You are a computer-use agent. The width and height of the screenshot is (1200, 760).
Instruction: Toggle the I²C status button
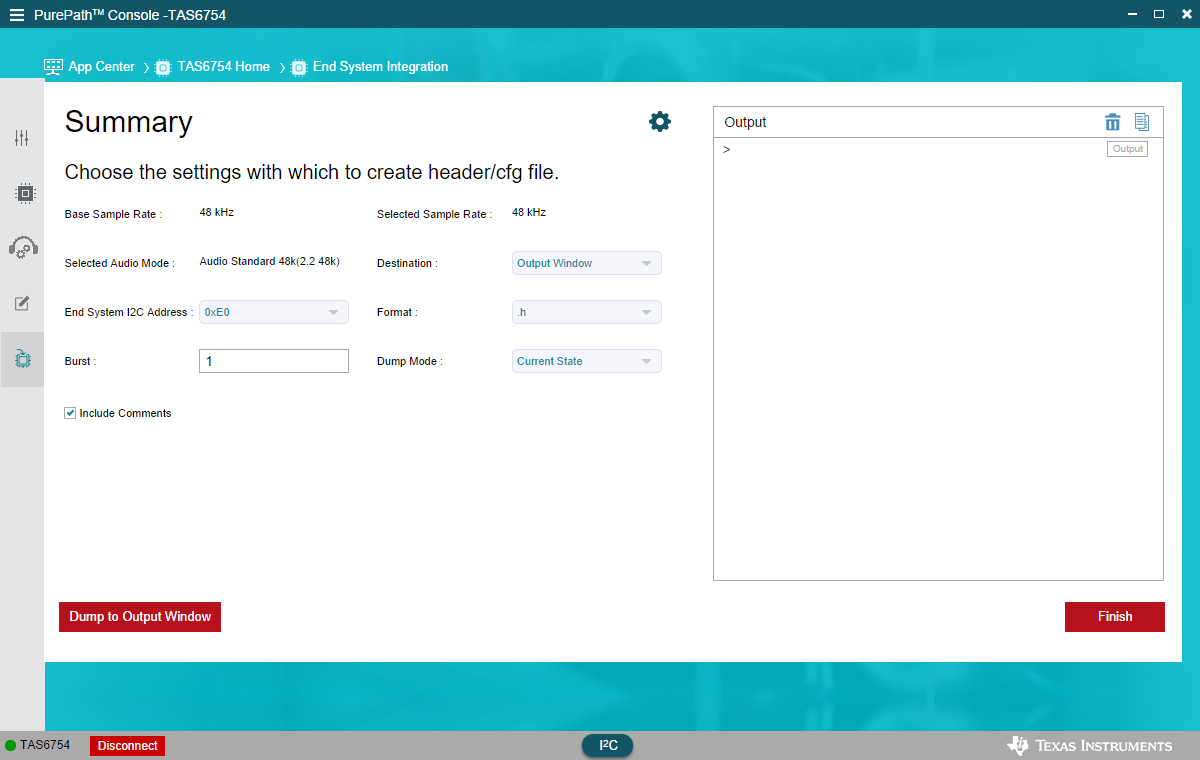(x=607, y=746)
